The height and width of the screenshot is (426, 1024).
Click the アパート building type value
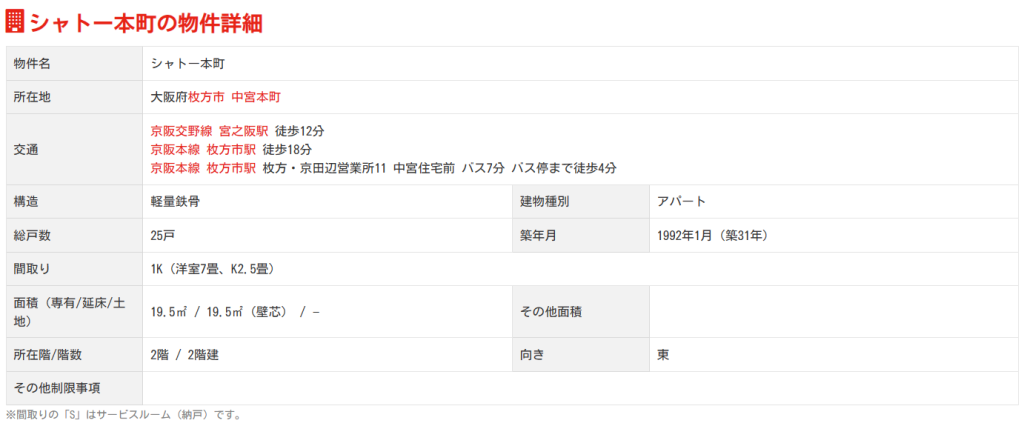click(682, 201)
